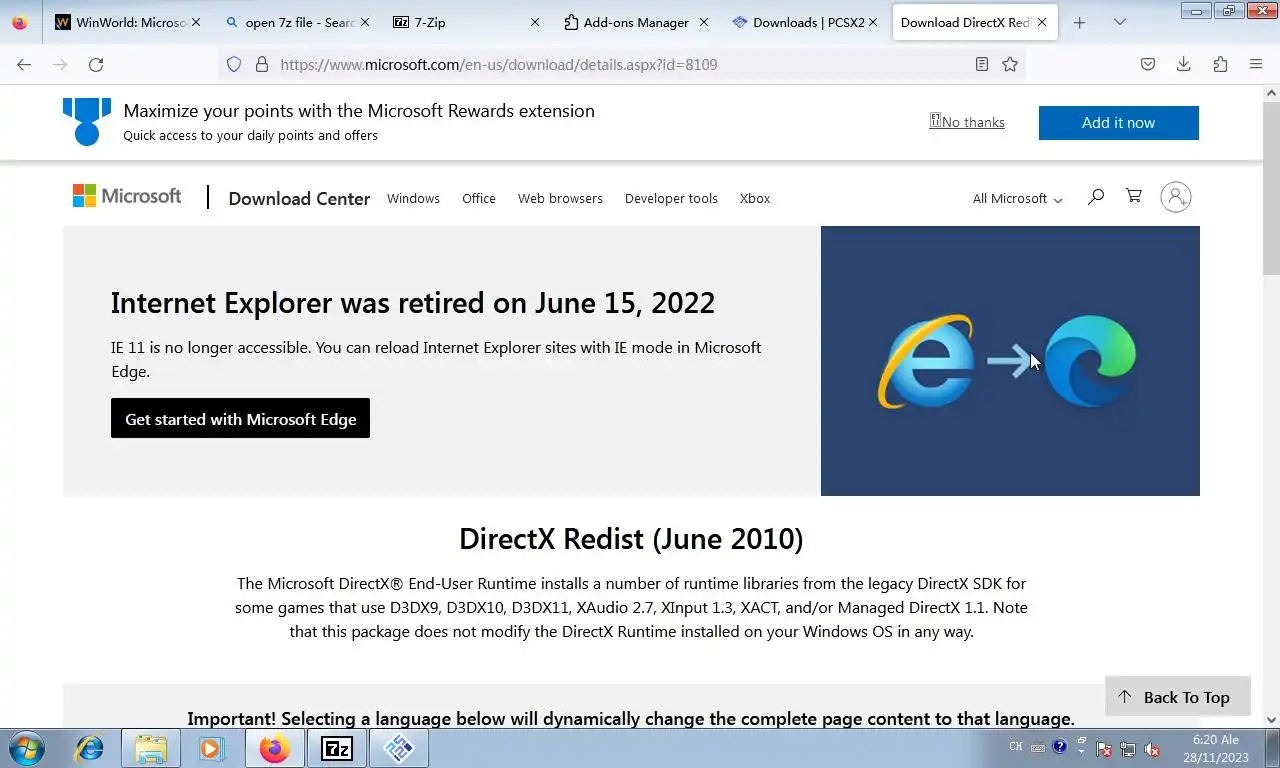List all tabs with the chevron
This screenshot has width=1280, height=768.
pos(1120,22)
